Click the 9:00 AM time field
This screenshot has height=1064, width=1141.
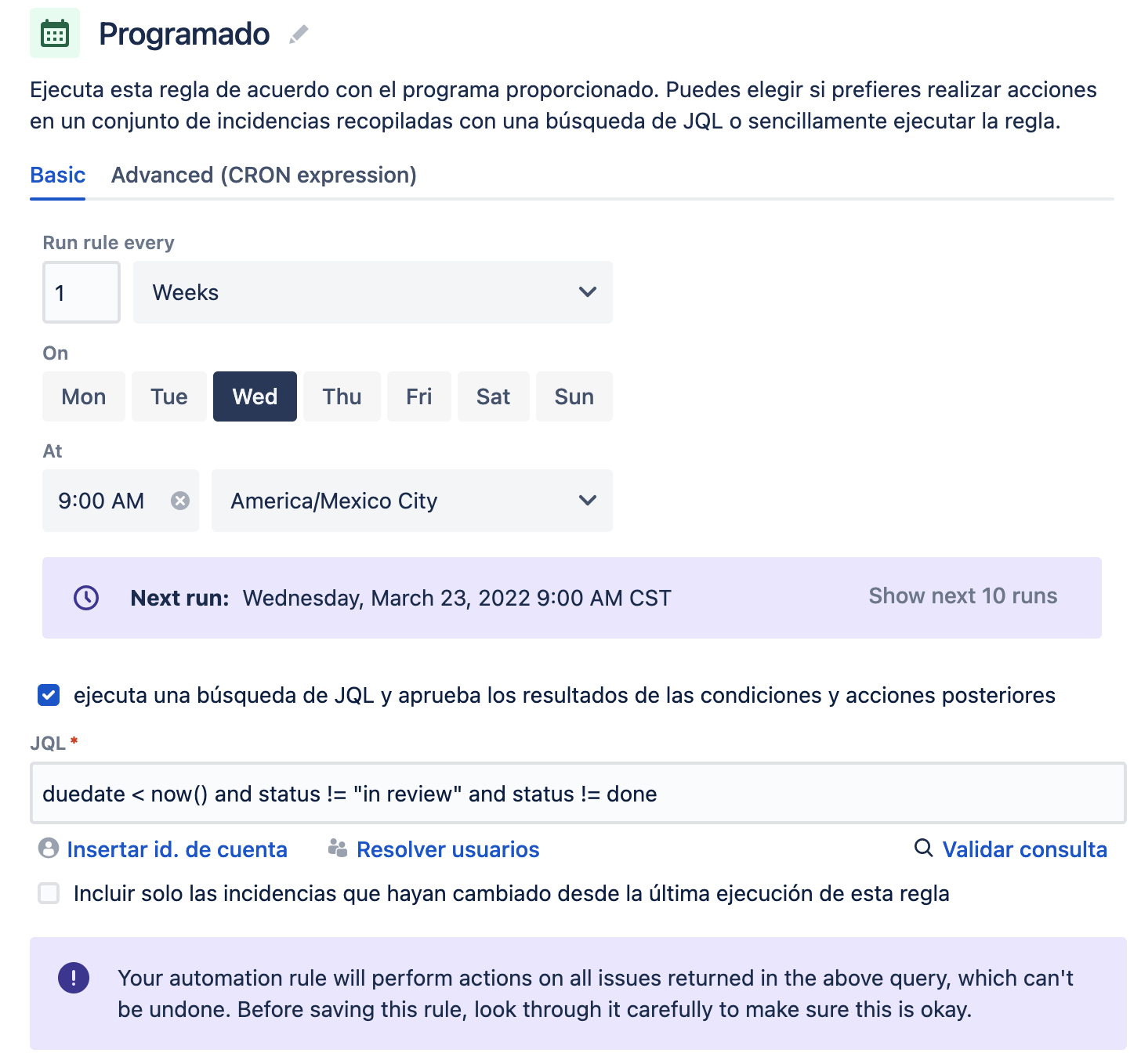pos(121,501)
